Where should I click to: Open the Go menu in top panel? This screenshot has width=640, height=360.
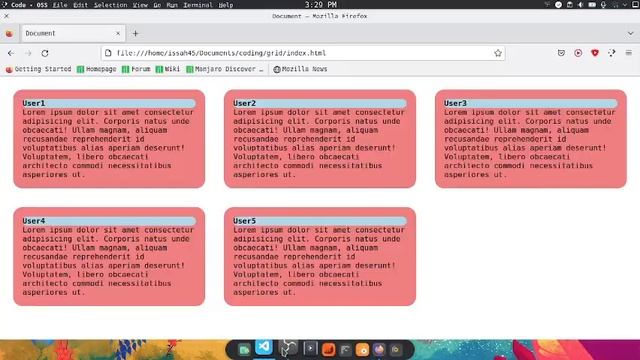(x=157, y=5)
